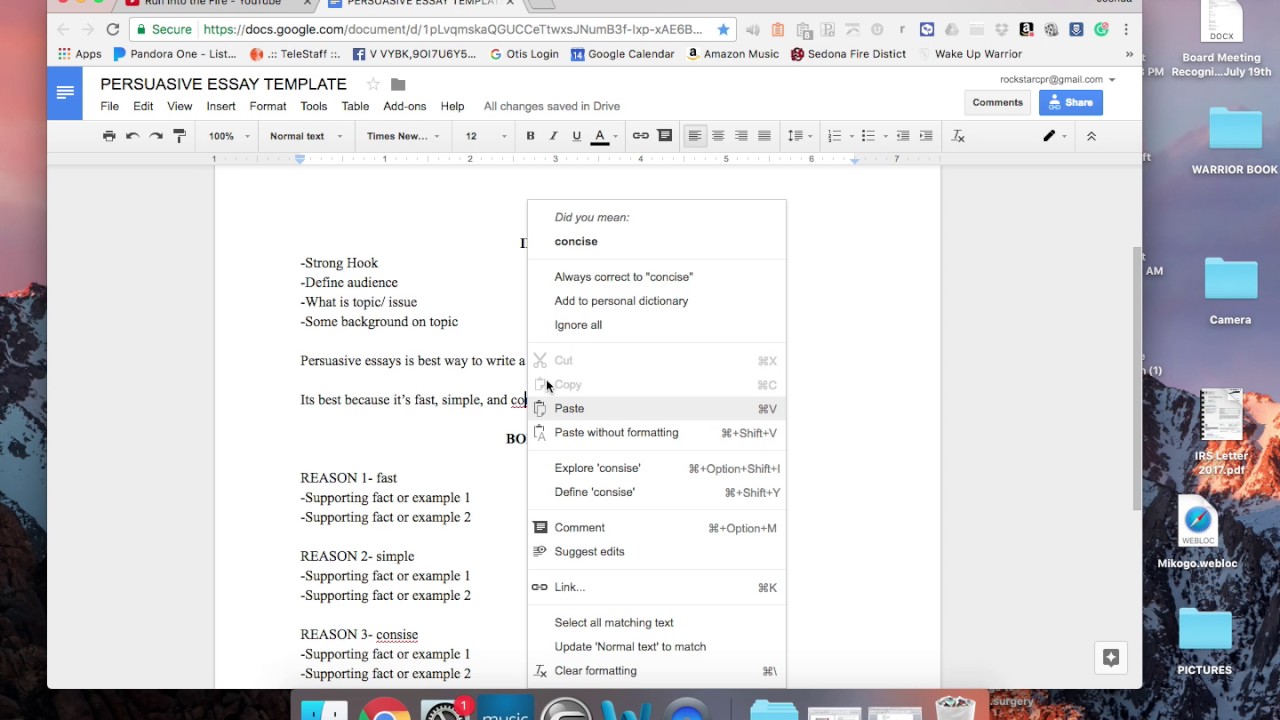Select Link... in context menu
Image resolution: width=1280 pixels, height=720 pixels.
coord(657,587)
